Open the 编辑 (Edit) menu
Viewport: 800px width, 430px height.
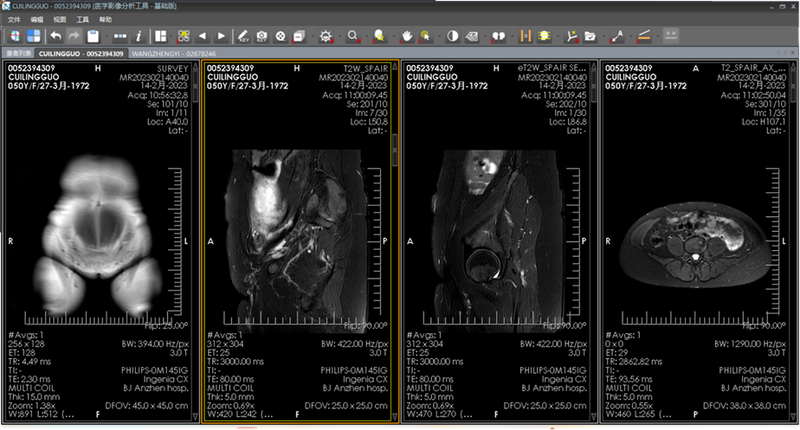point(37,19)
